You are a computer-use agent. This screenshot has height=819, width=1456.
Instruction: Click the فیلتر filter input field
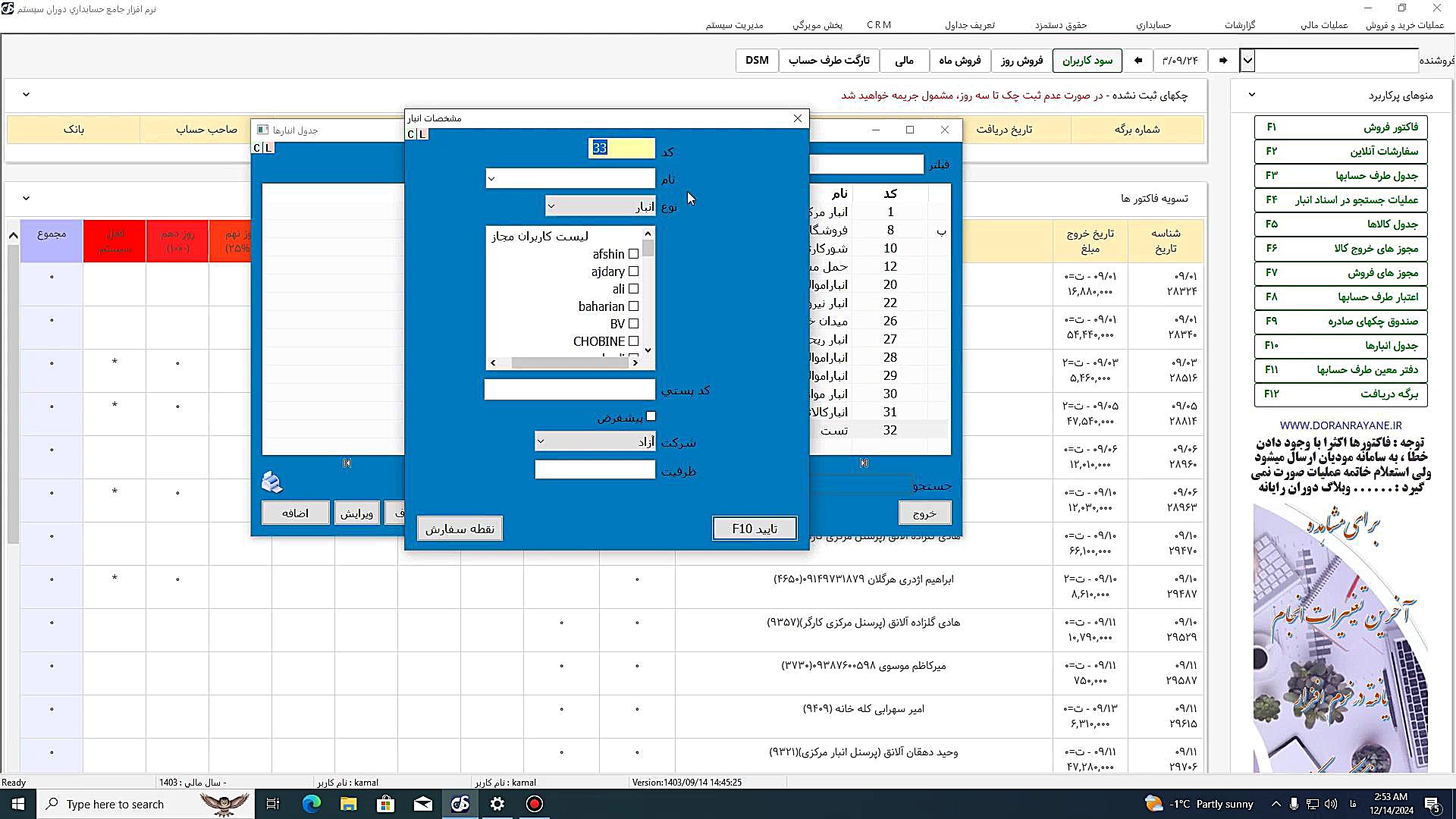pos(867,164)
